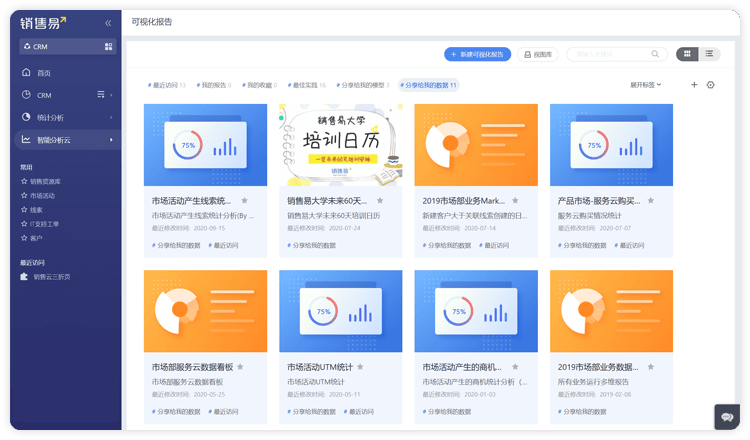
Task: Favorite the 市场活动产生线索统计 report star
Action: coord(244,200)
